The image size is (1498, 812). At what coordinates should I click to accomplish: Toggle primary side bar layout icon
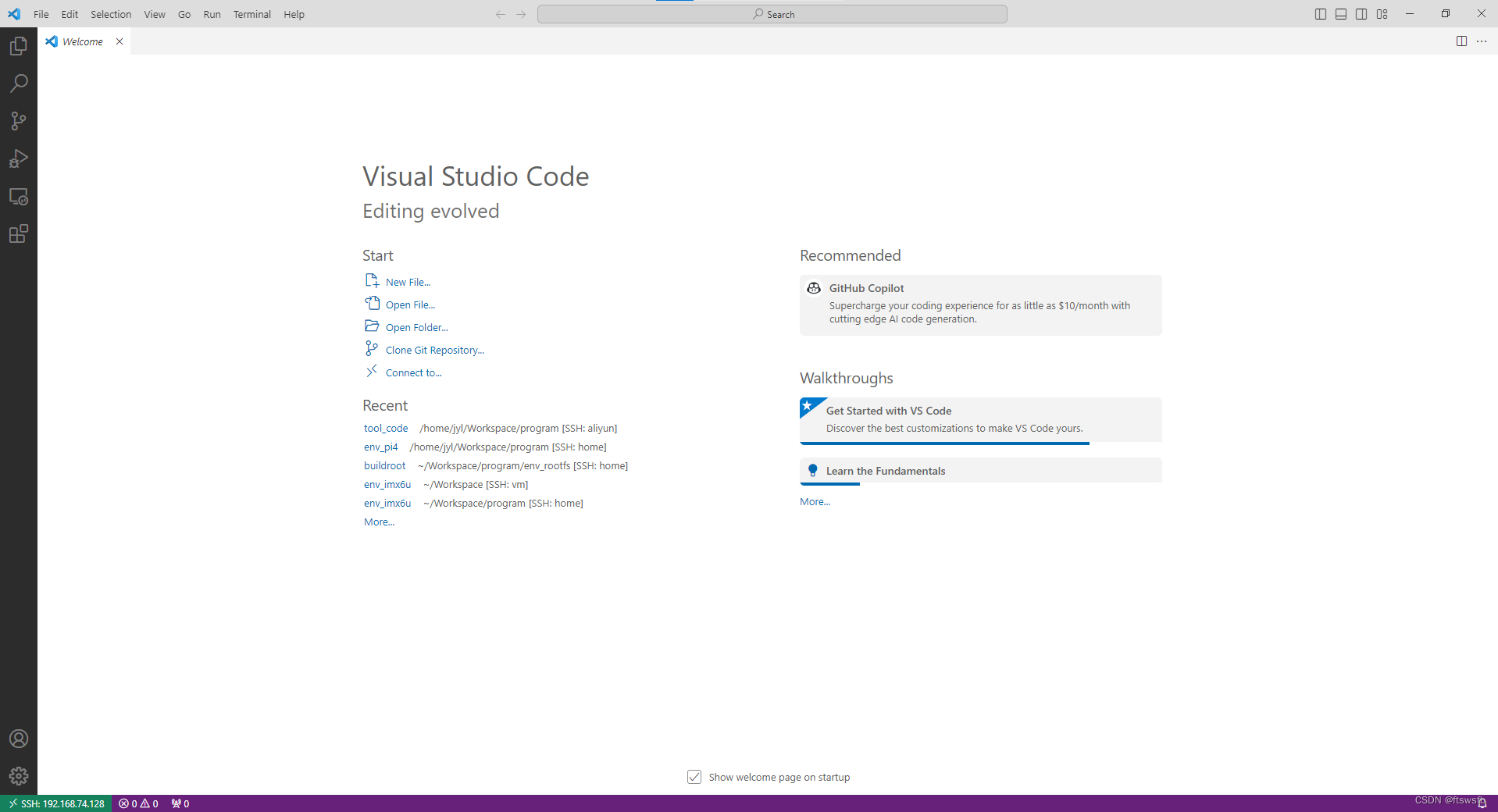[1321, 14]
